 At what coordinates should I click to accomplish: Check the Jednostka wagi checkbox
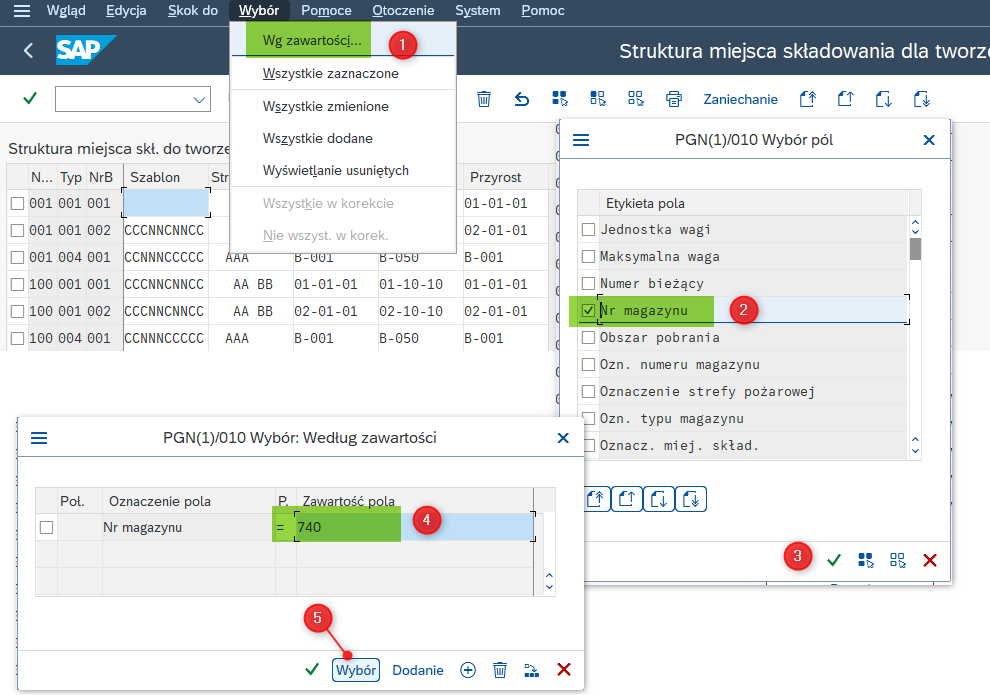coord(588,230)
